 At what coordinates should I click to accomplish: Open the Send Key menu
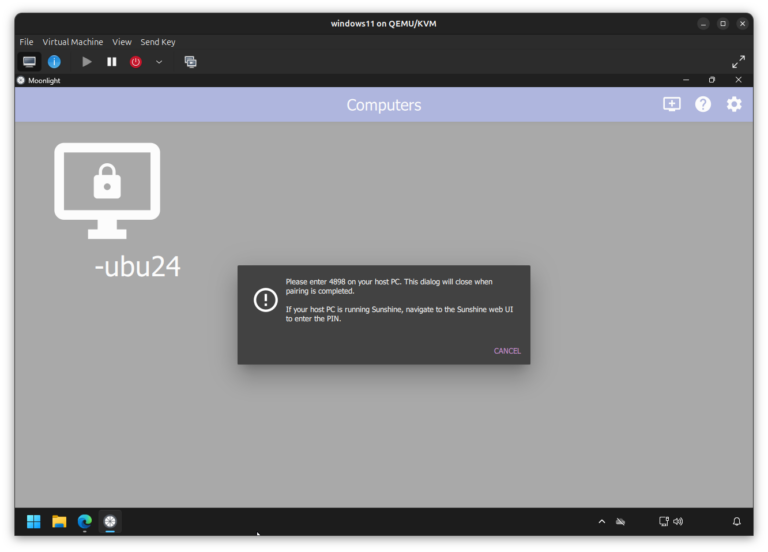coord(157,42)
